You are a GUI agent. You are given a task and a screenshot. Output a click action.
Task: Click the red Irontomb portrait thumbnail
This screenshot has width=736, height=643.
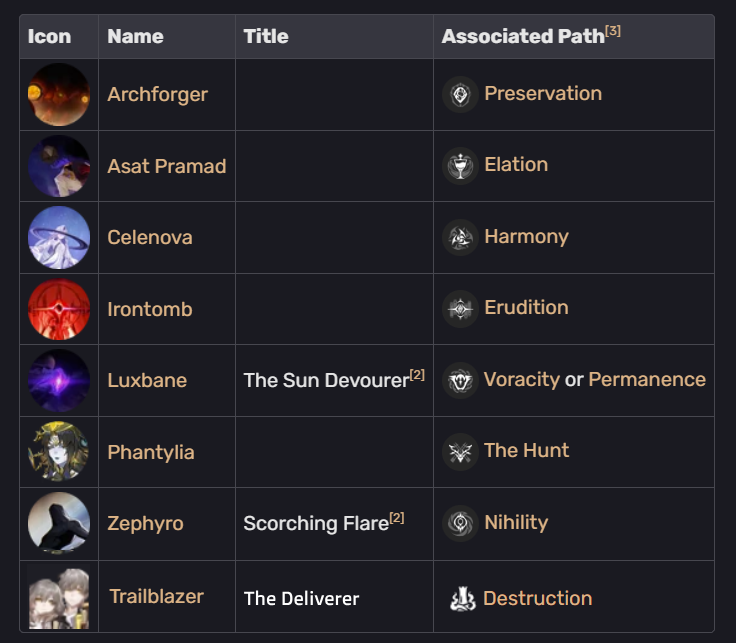click(59, 309)
